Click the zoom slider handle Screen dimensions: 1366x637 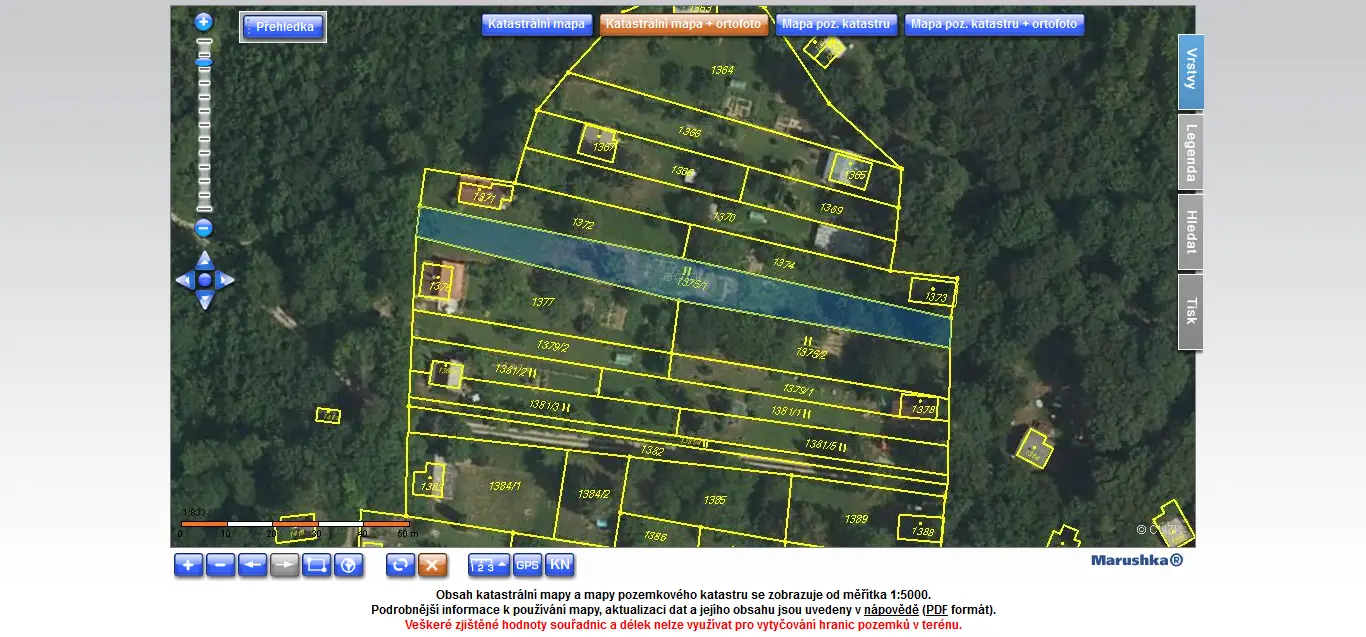(x=204, y=62)
